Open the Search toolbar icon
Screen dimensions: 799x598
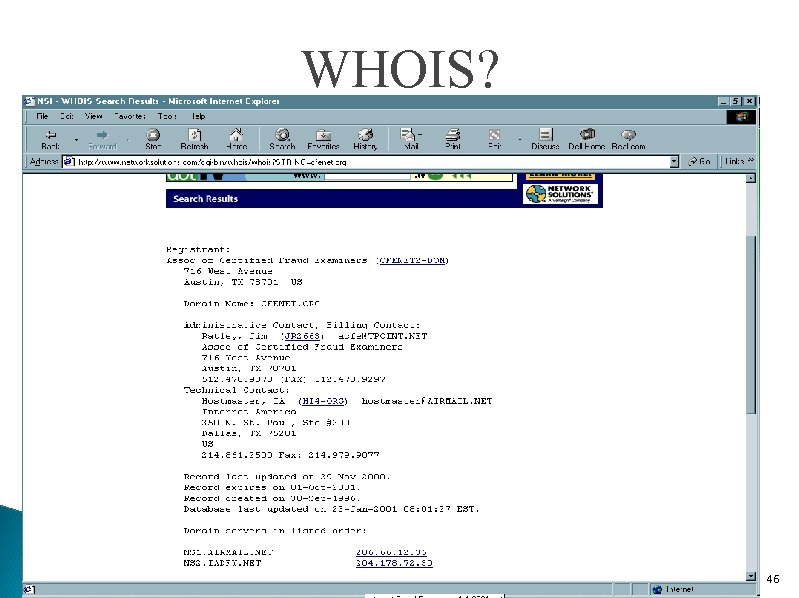[282, 139]
